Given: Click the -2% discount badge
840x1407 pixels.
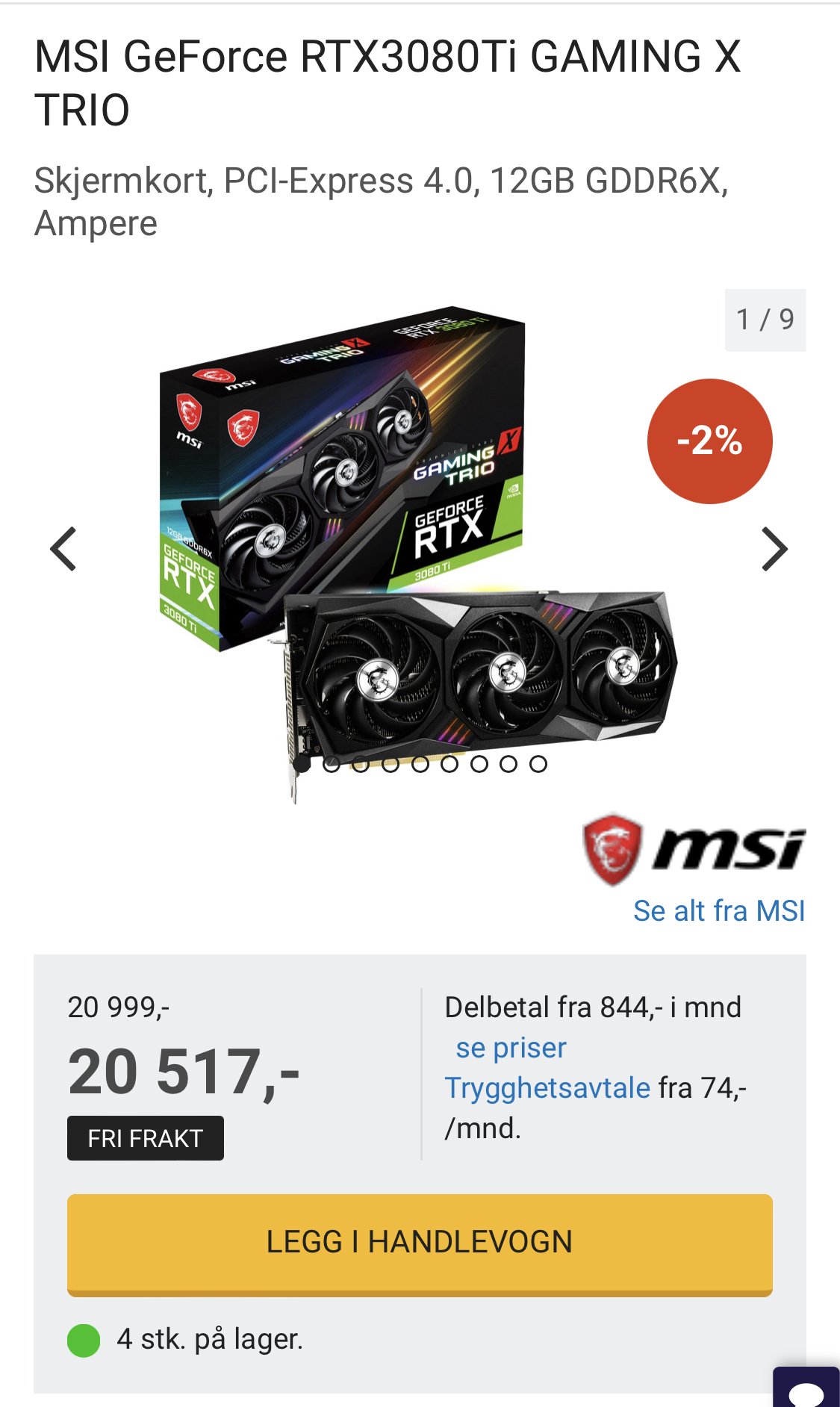Looking at the screenshot, I should 709,441.
